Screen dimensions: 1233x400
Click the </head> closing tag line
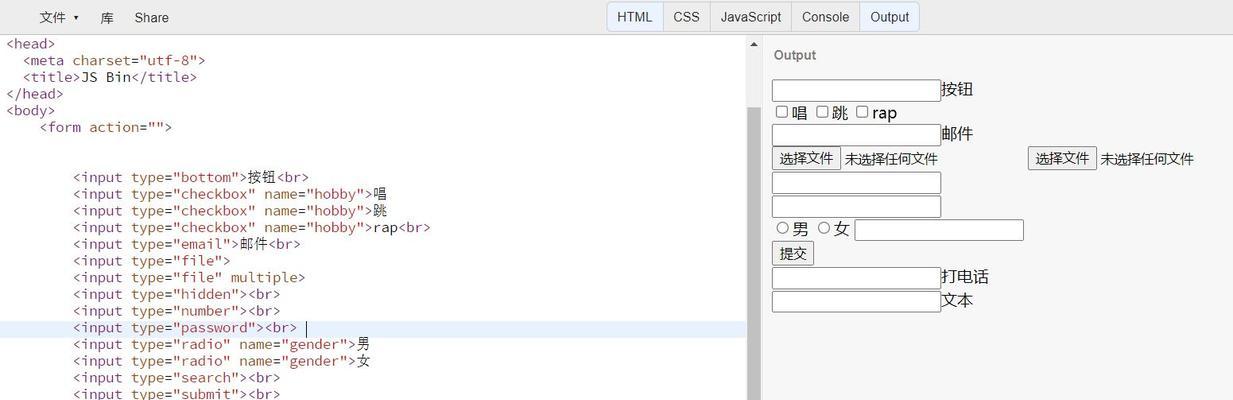tap(35, 94)
